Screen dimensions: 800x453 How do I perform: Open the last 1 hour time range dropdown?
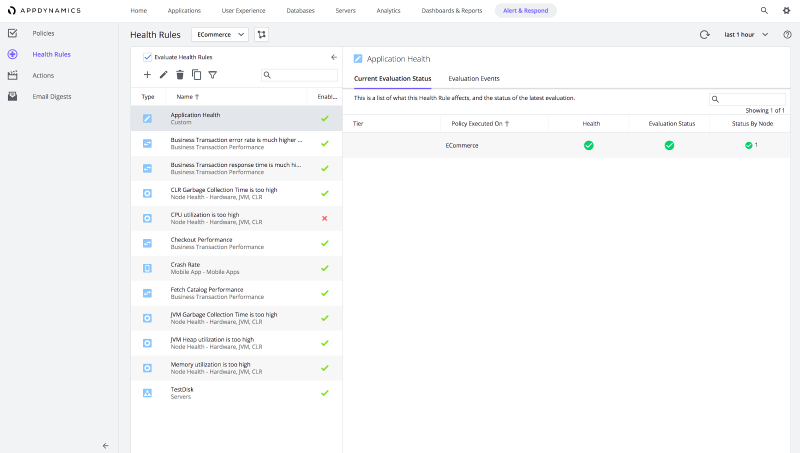pos(745,35)
